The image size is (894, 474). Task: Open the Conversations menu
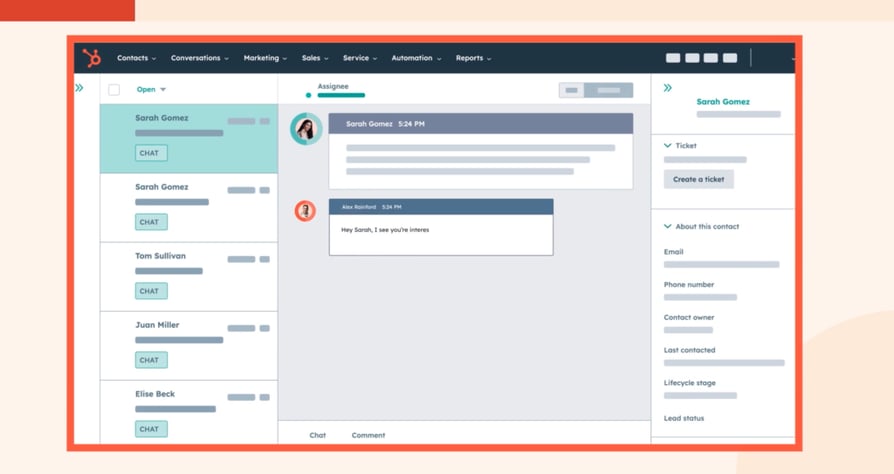click(200, 58)
